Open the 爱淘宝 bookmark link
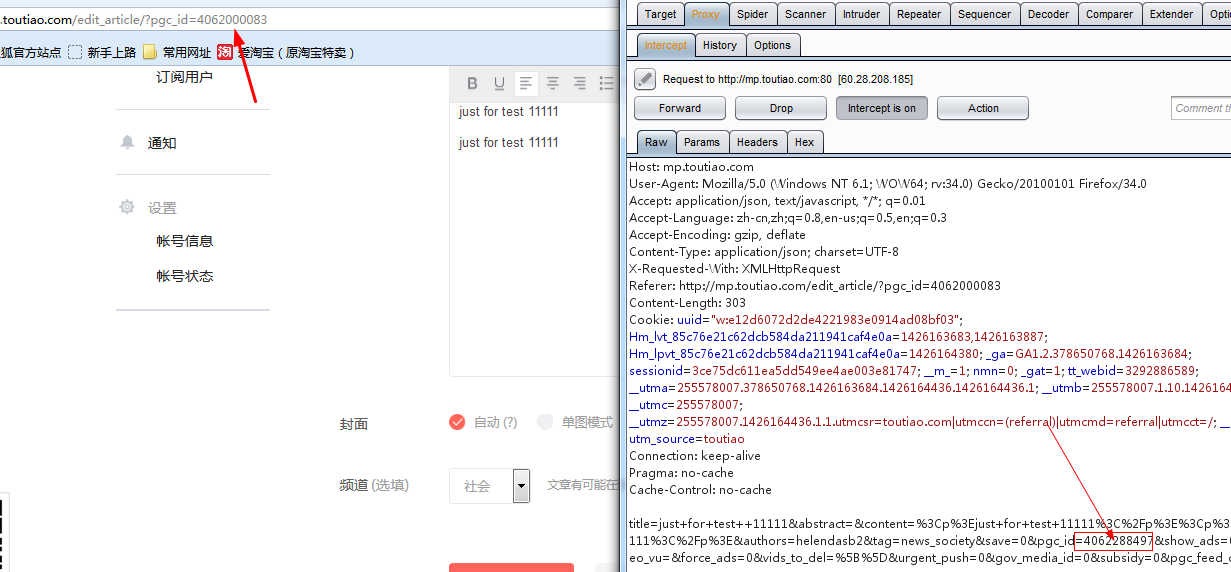The height and width of the screenshot is (572, 1231). (295, 52)
